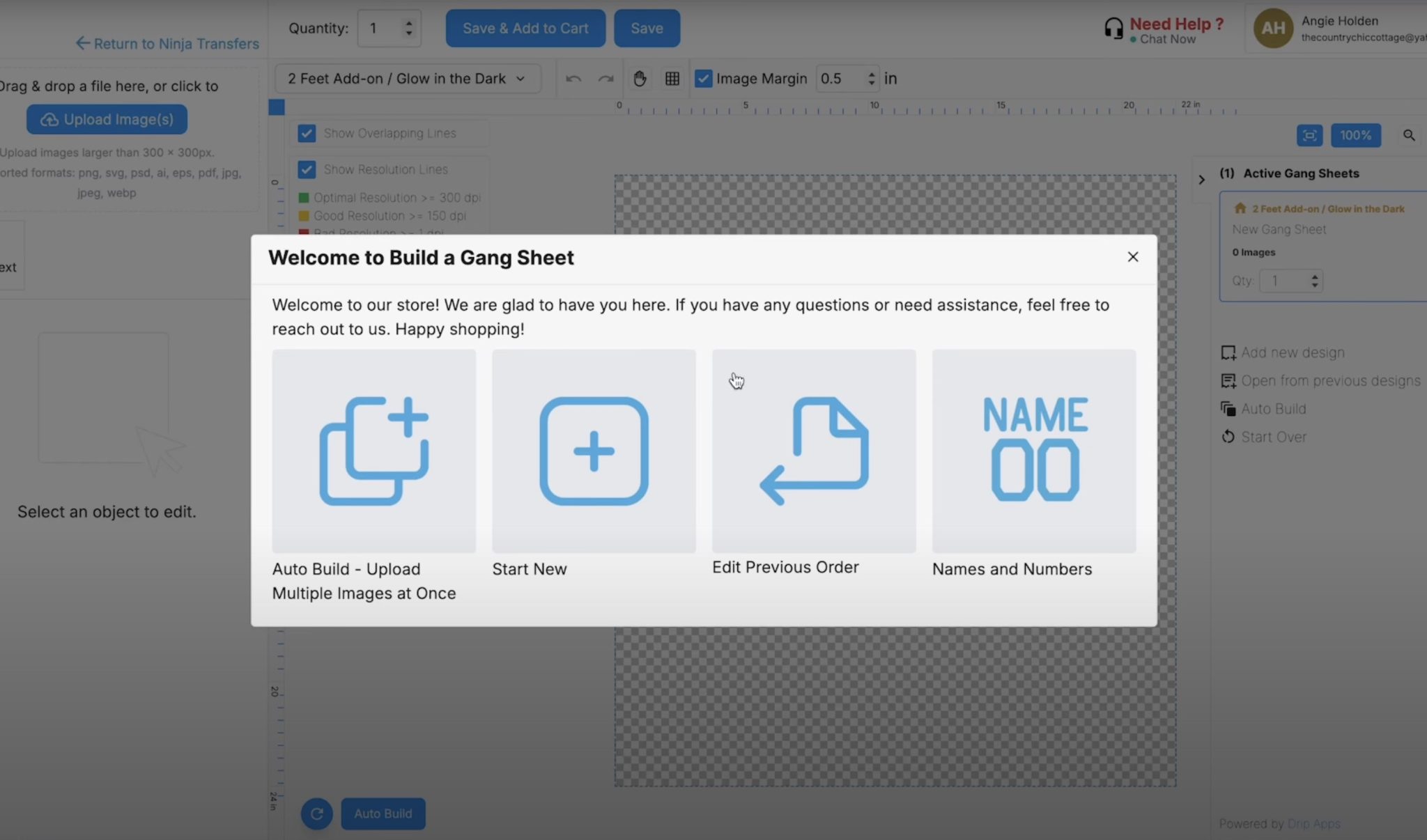Close the Welcome dialog
This screenshot has height=840, width=1427.
click(1133, 257)
